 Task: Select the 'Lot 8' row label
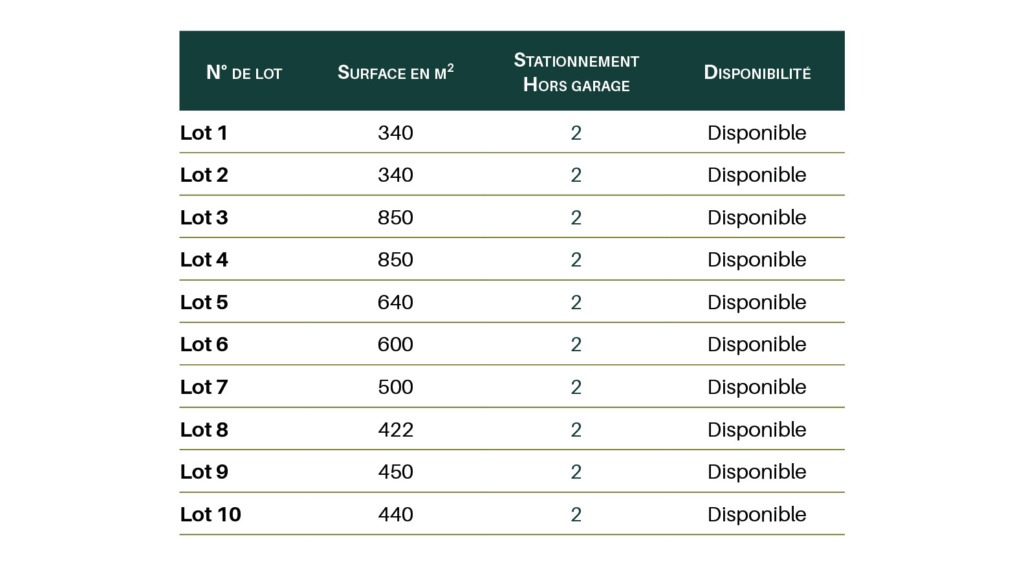pyautogui.click(x=204, y=430)
